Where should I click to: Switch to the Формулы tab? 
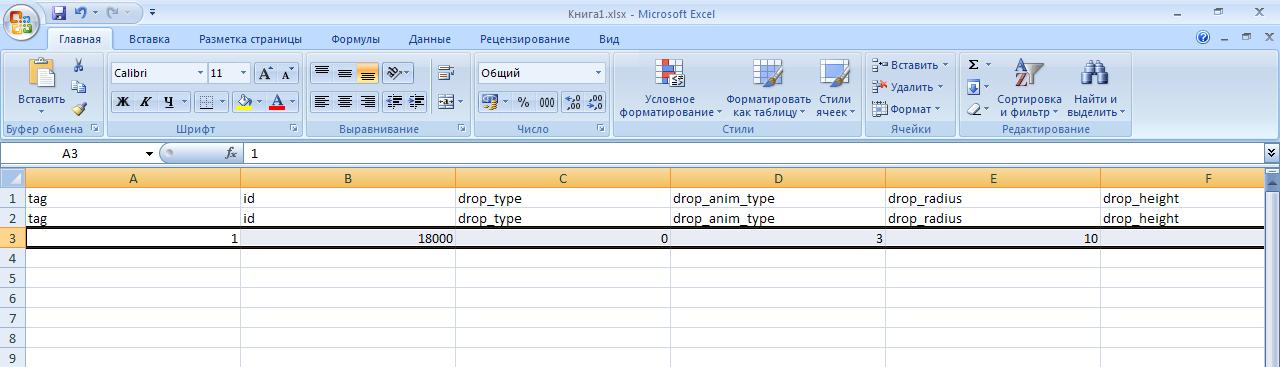pyautogui.click(x=355, y=39)
